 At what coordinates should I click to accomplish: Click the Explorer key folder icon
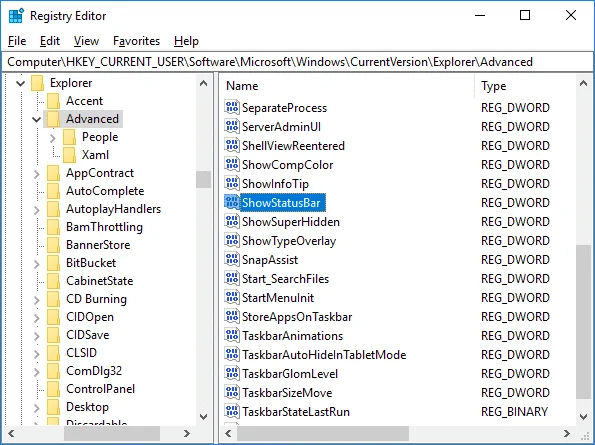click(38, 83)
